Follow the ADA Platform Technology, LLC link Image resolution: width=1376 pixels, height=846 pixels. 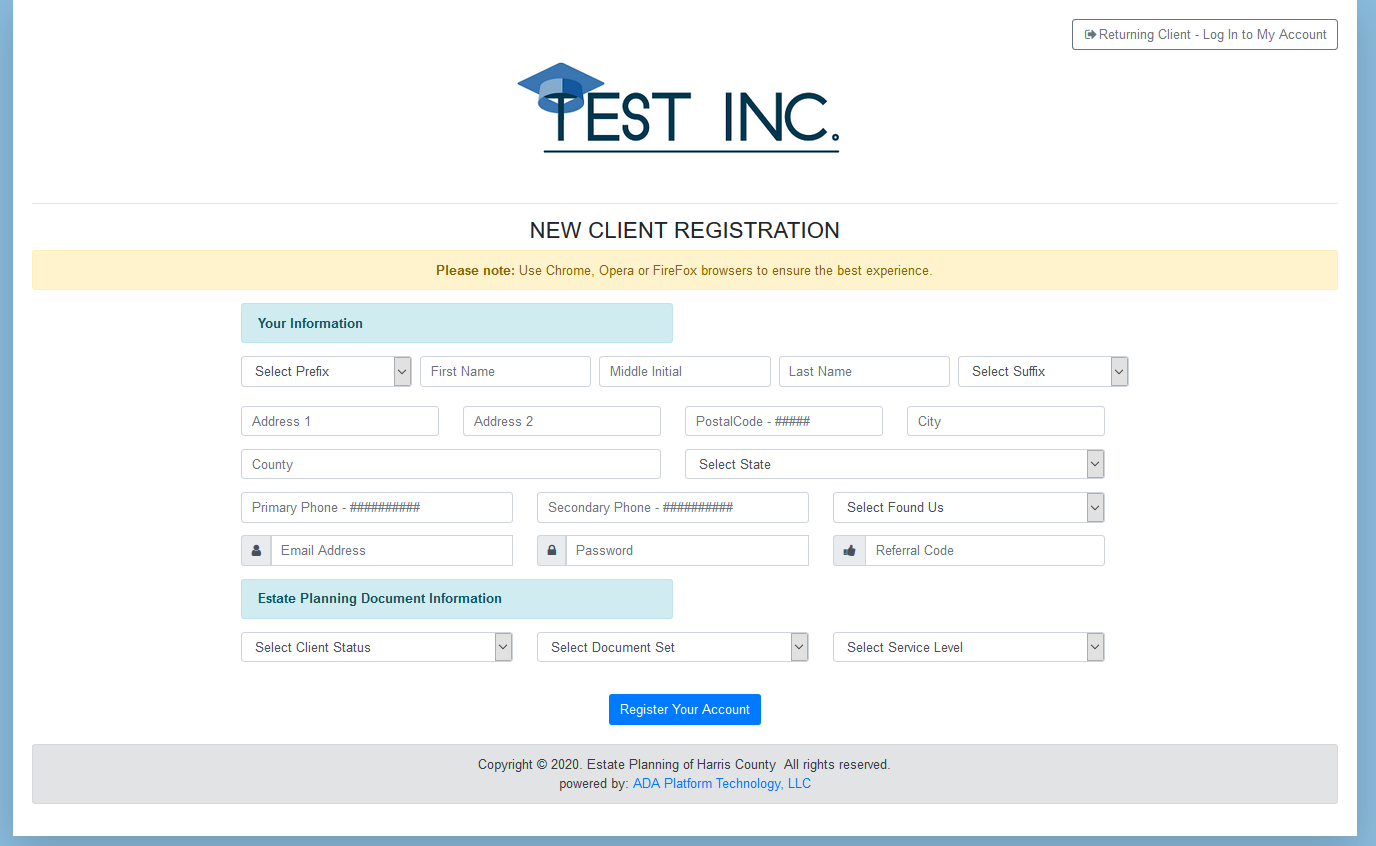pos(721,784)
